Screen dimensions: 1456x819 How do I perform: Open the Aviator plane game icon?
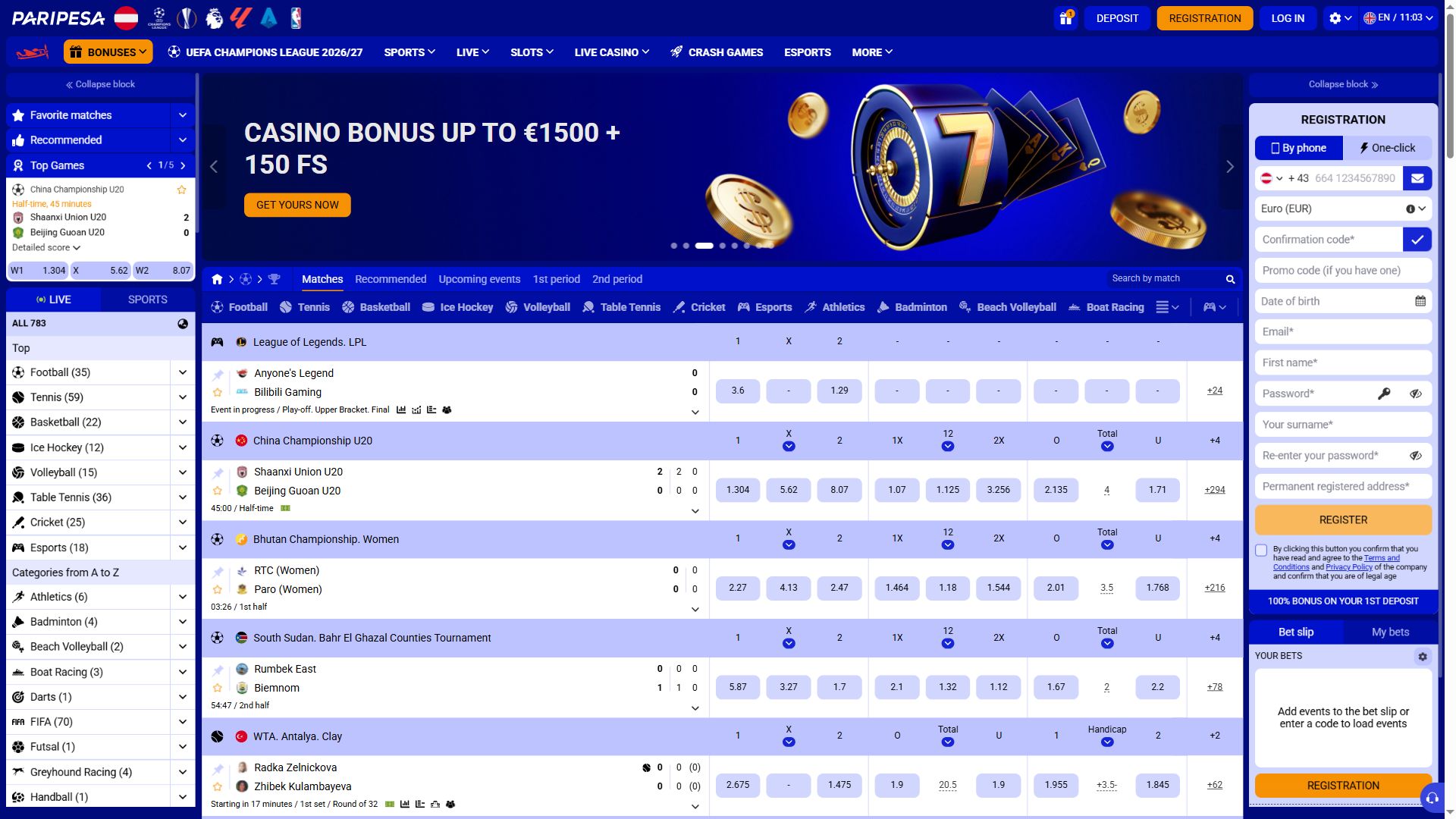pyautogui.click(x=33, y=52)
